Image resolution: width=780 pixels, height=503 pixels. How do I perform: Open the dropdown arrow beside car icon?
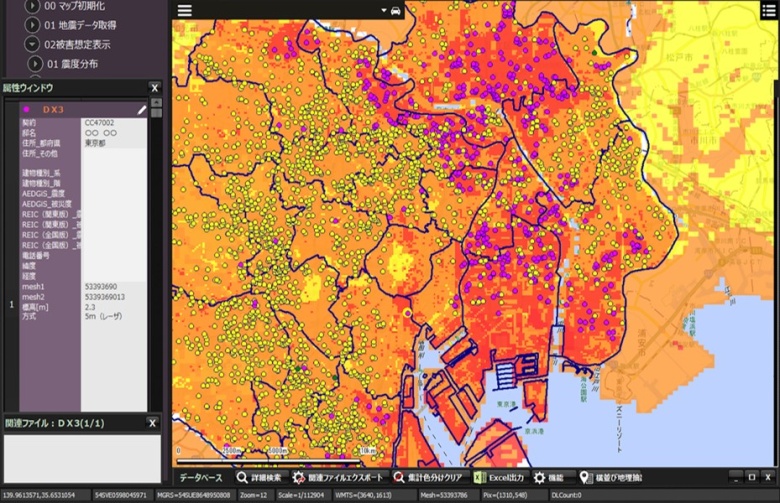[384, 10]
